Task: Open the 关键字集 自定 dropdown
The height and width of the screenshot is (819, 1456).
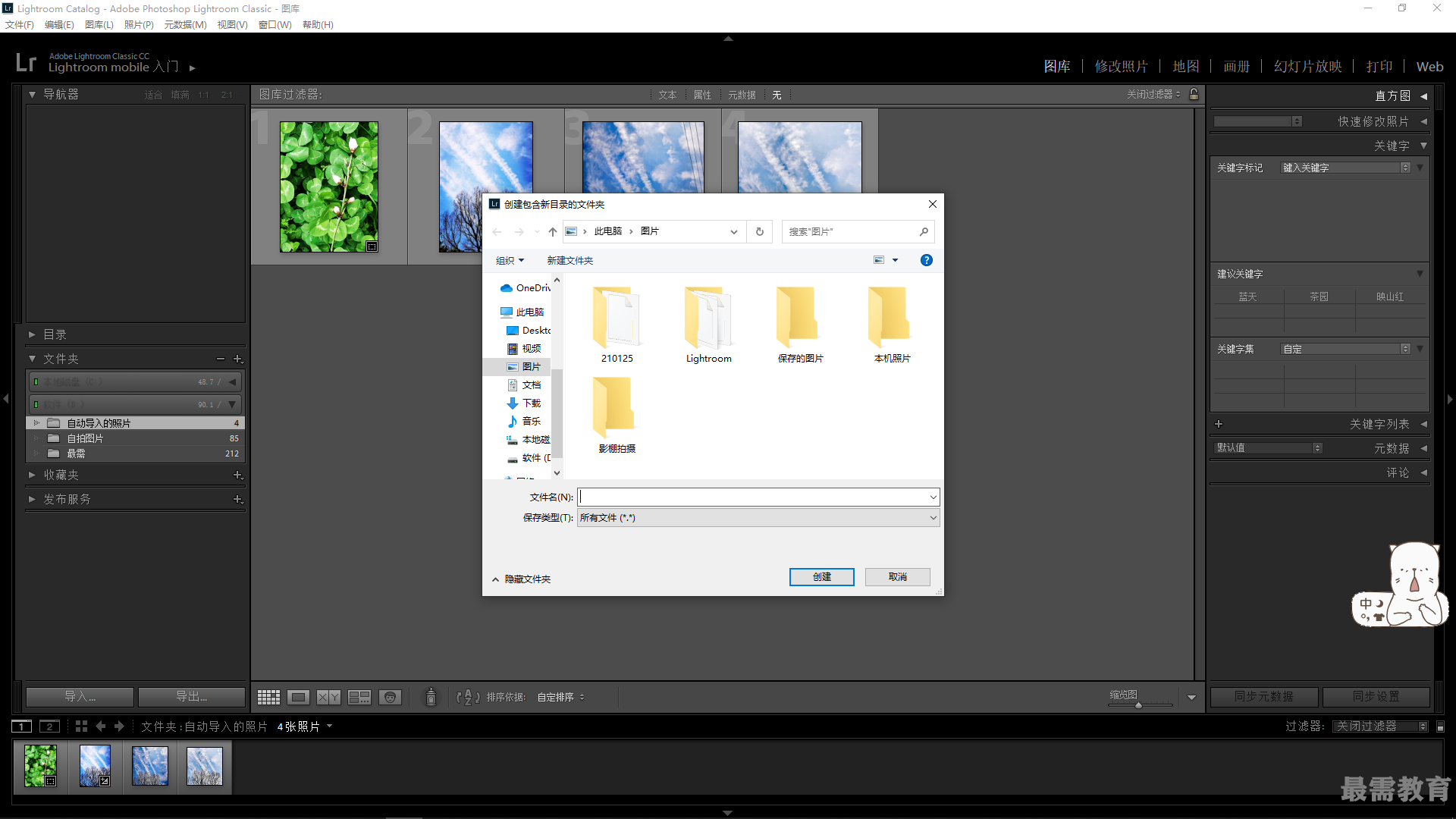Action: tap(1346, 349)
